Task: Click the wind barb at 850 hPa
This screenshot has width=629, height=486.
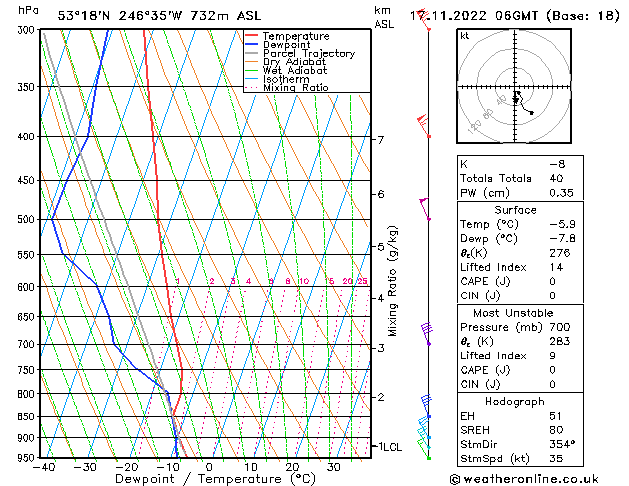Action: point(426,406)
